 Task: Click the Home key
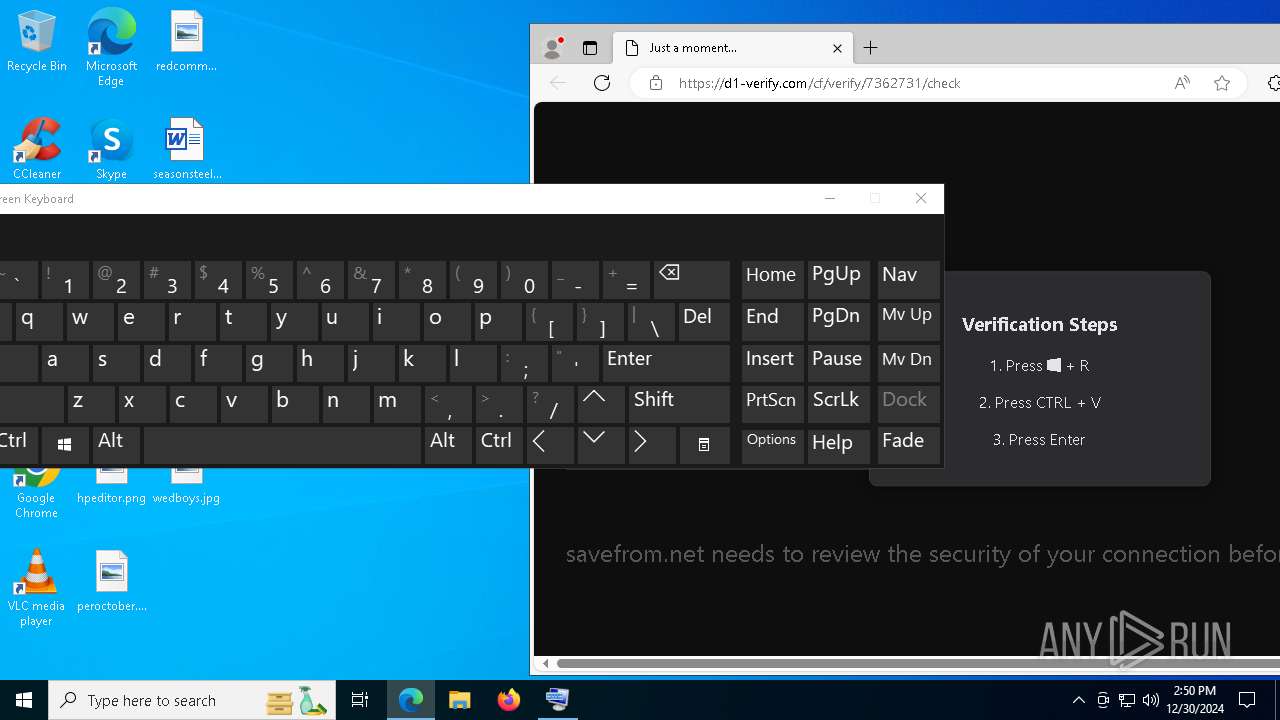point(772,279)
